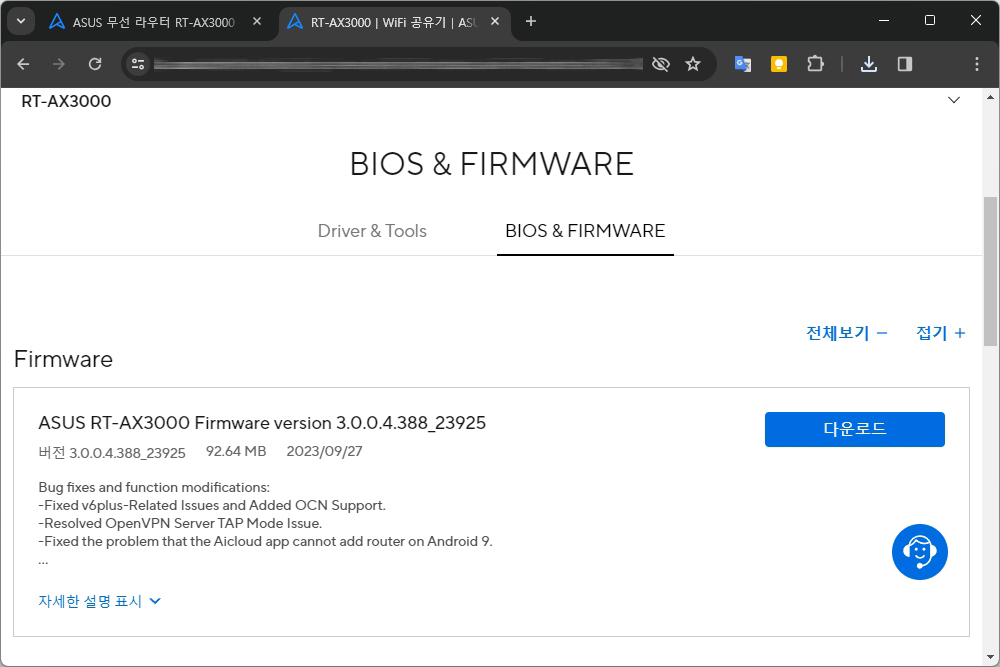Open the extensions puzzle menu
Viewport: 1000px width, 667px height.
(815, 64)
